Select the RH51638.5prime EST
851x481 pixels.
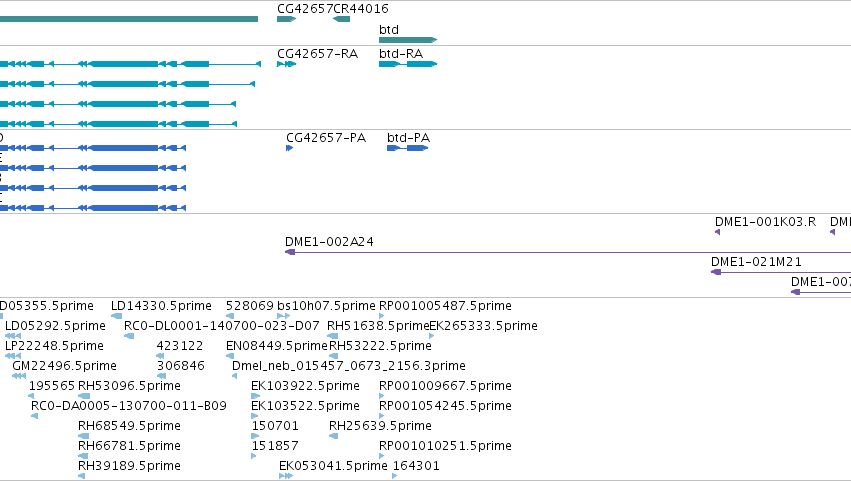(x=333, y=336)
